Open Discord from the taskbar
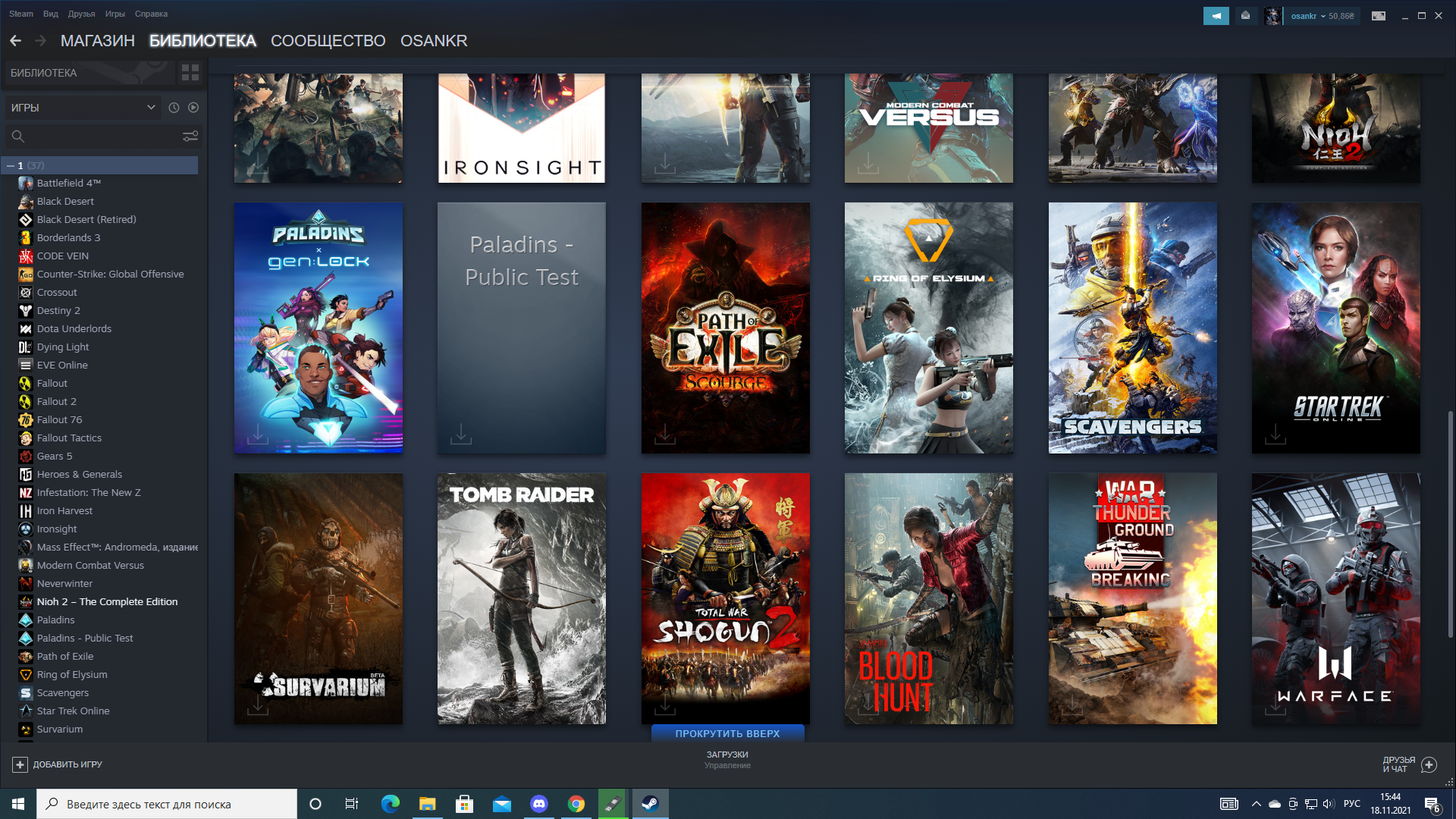Viewport: 1456px width, 819px height. pos(539,804)
